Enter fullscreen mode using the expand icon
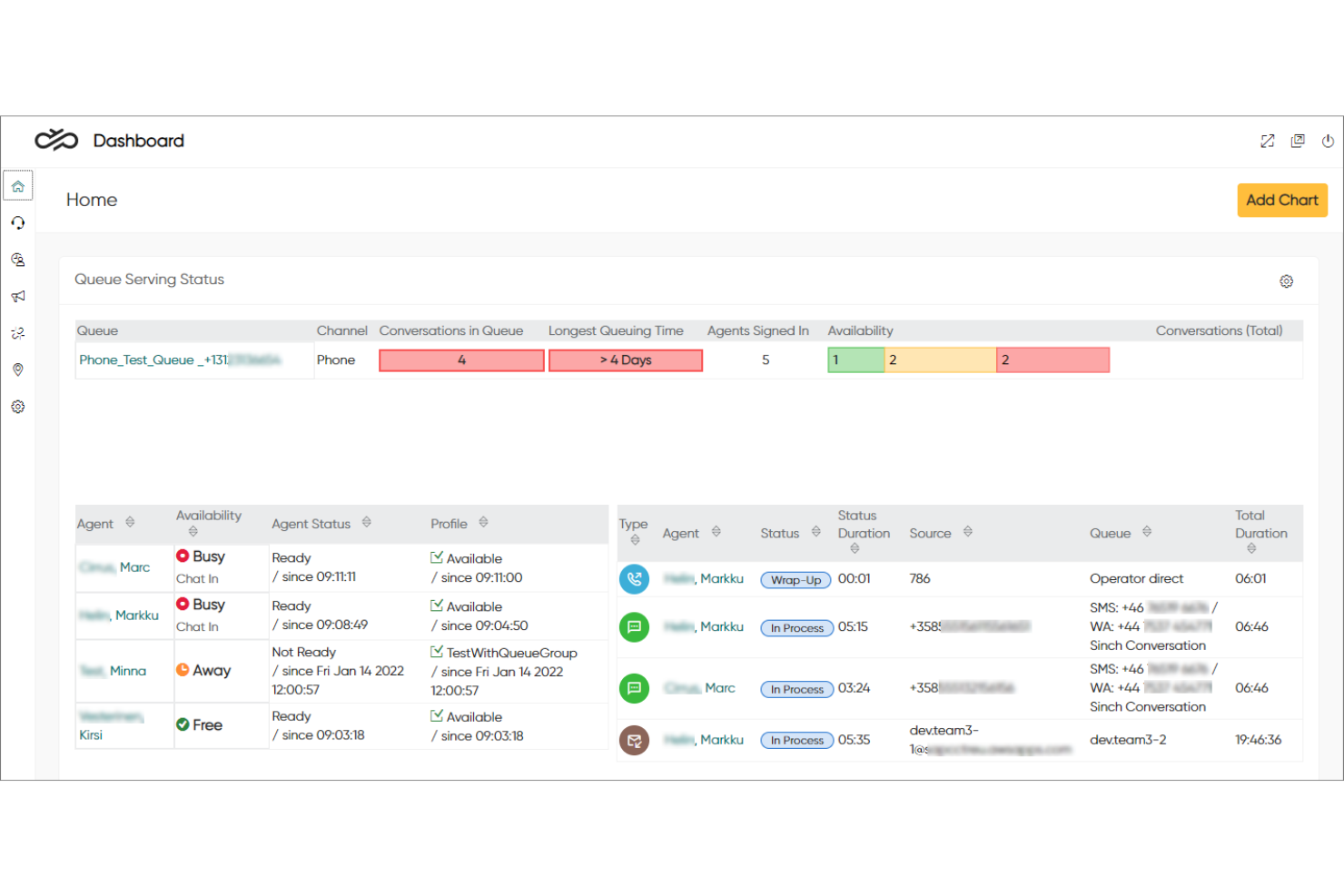 [1268, 141]
